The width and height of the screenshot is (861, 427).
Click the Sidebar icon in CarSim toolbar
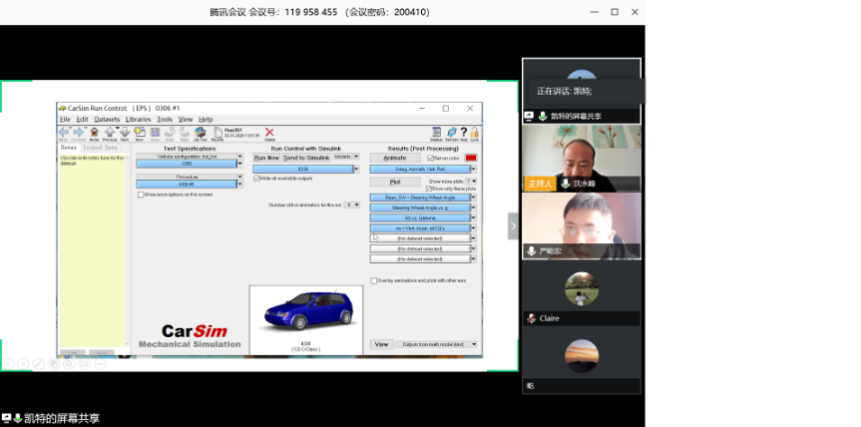pyautogui.click(x=436, y=132)
